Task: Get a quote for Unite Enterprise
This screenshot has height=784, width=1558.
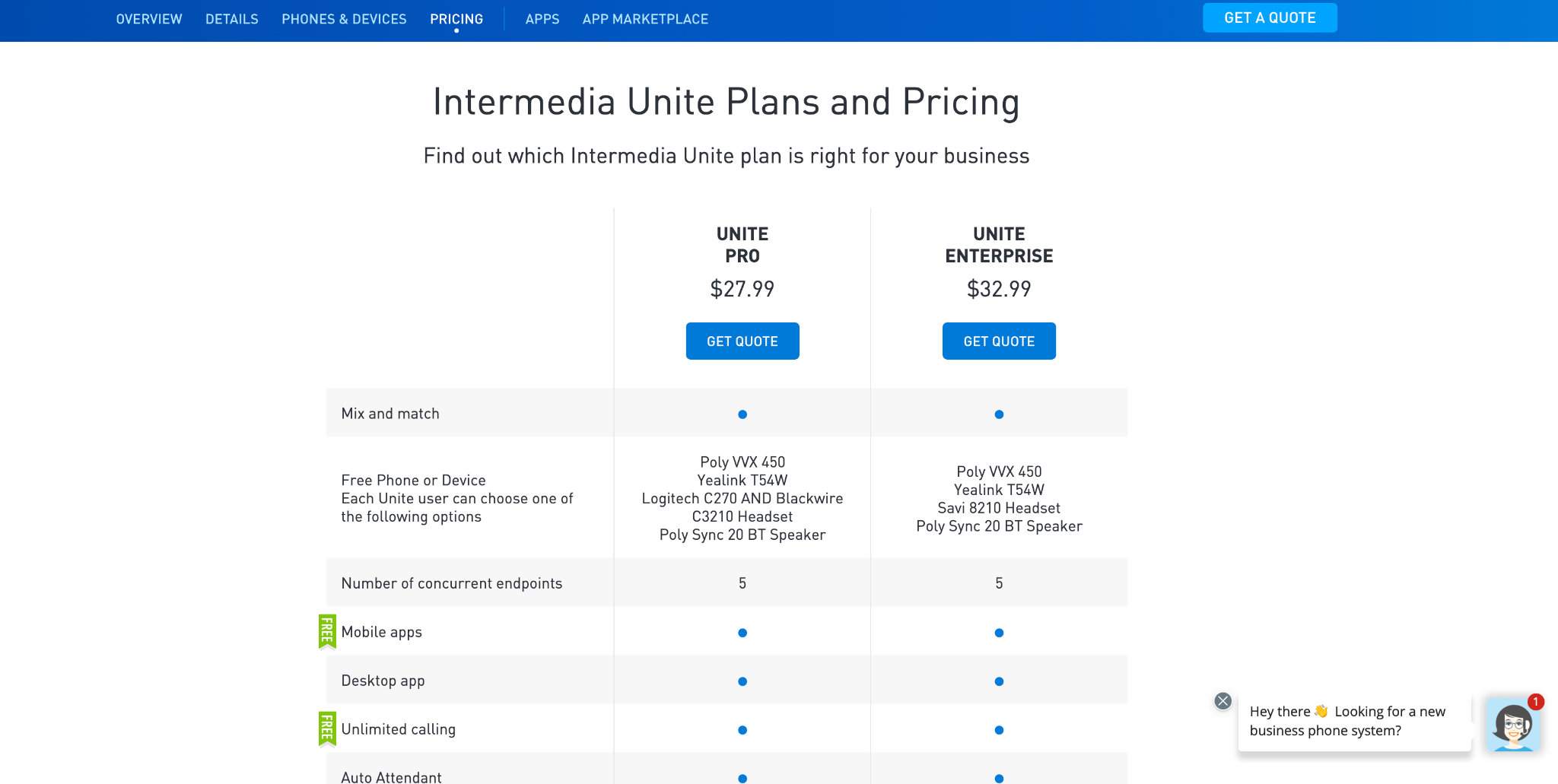Action: coord(999,341)
